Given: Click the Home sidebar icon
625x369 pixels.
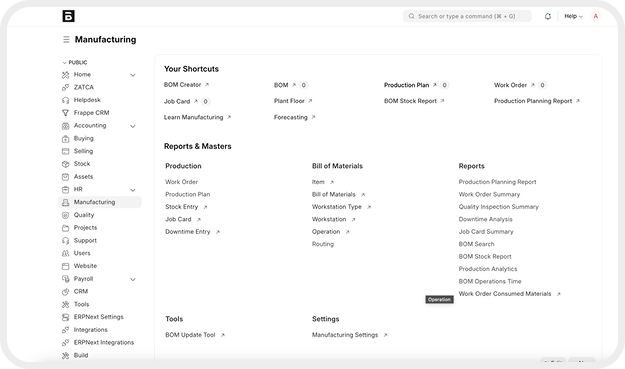Looking at the screenshot, I should pyautogui.click(x=65, y=75).
